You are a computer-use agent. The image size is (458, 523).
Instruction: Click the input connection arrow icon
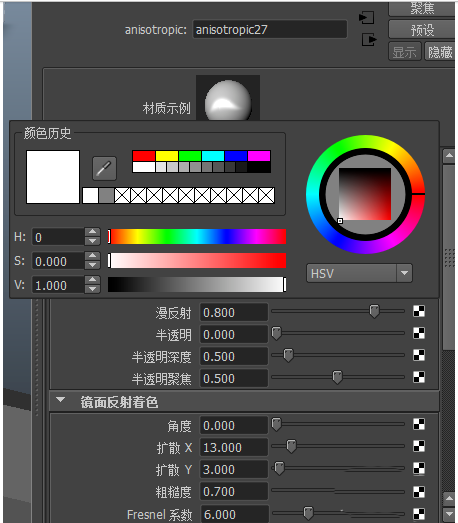point(367,17)
